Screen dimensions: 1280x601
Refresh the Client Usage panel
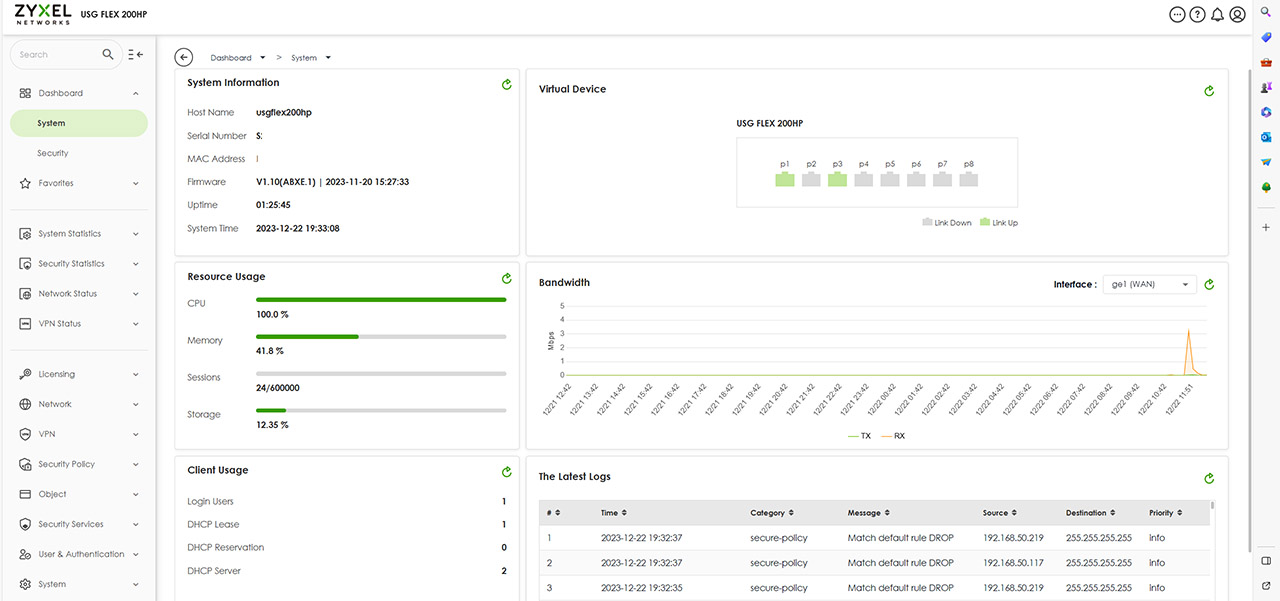507,472
